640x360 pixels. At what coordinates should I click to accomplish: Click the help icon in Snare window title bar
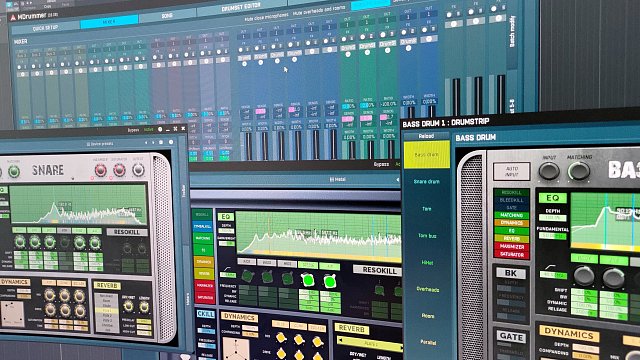pos(160,129)
